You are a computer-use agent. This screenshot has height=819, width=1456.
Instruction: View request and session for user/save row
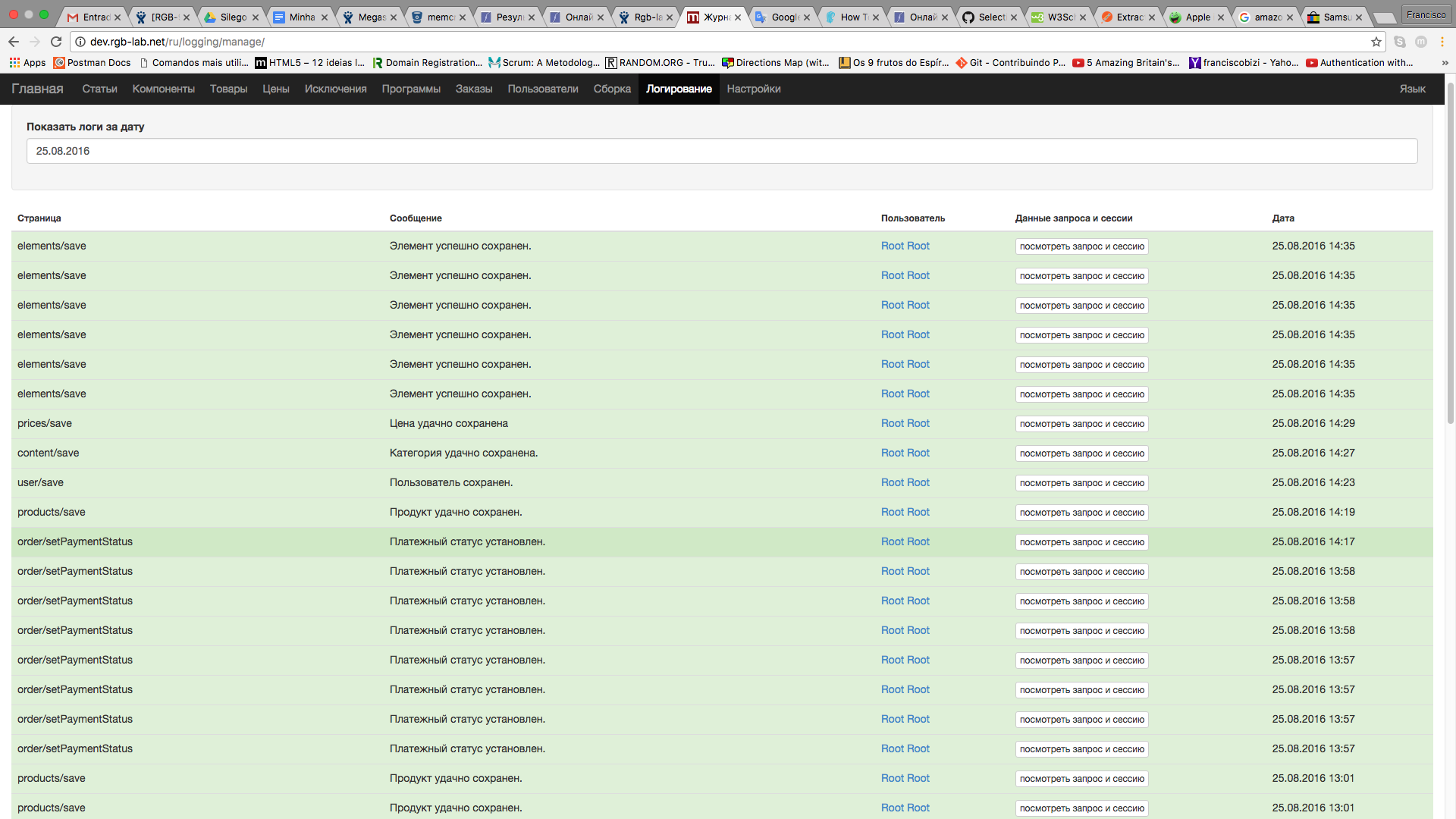[x=1081, y=483]
